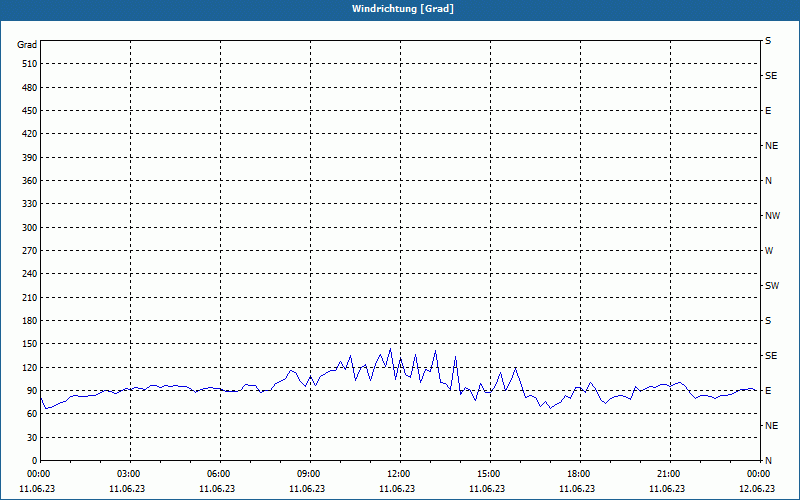
Task: Click the "SW" compass direction label
Action: pyautogui.click(x=772, y=286)
